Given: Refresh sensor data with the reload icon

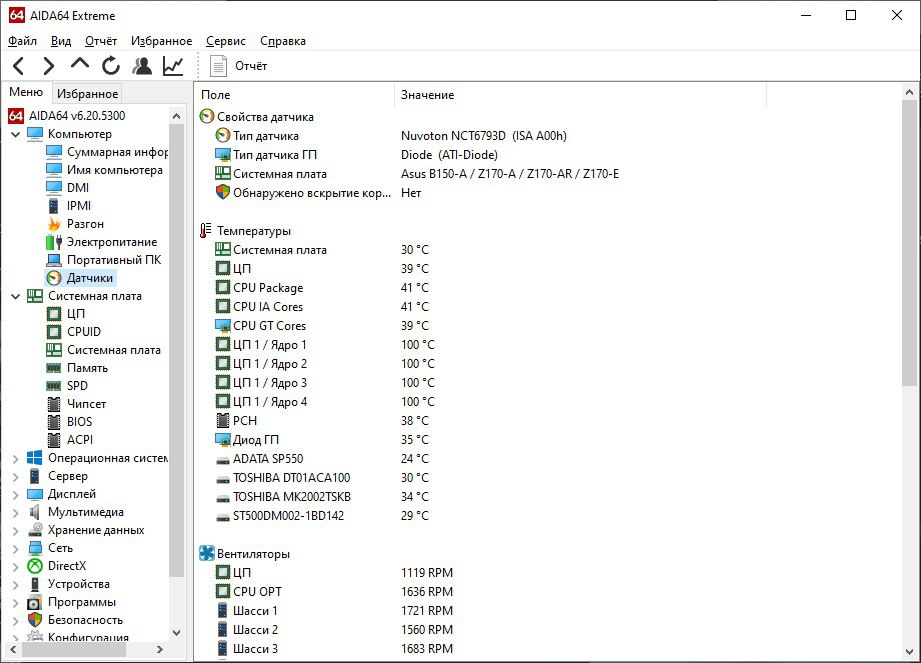Looking at the screenshot, I should 110,66.
